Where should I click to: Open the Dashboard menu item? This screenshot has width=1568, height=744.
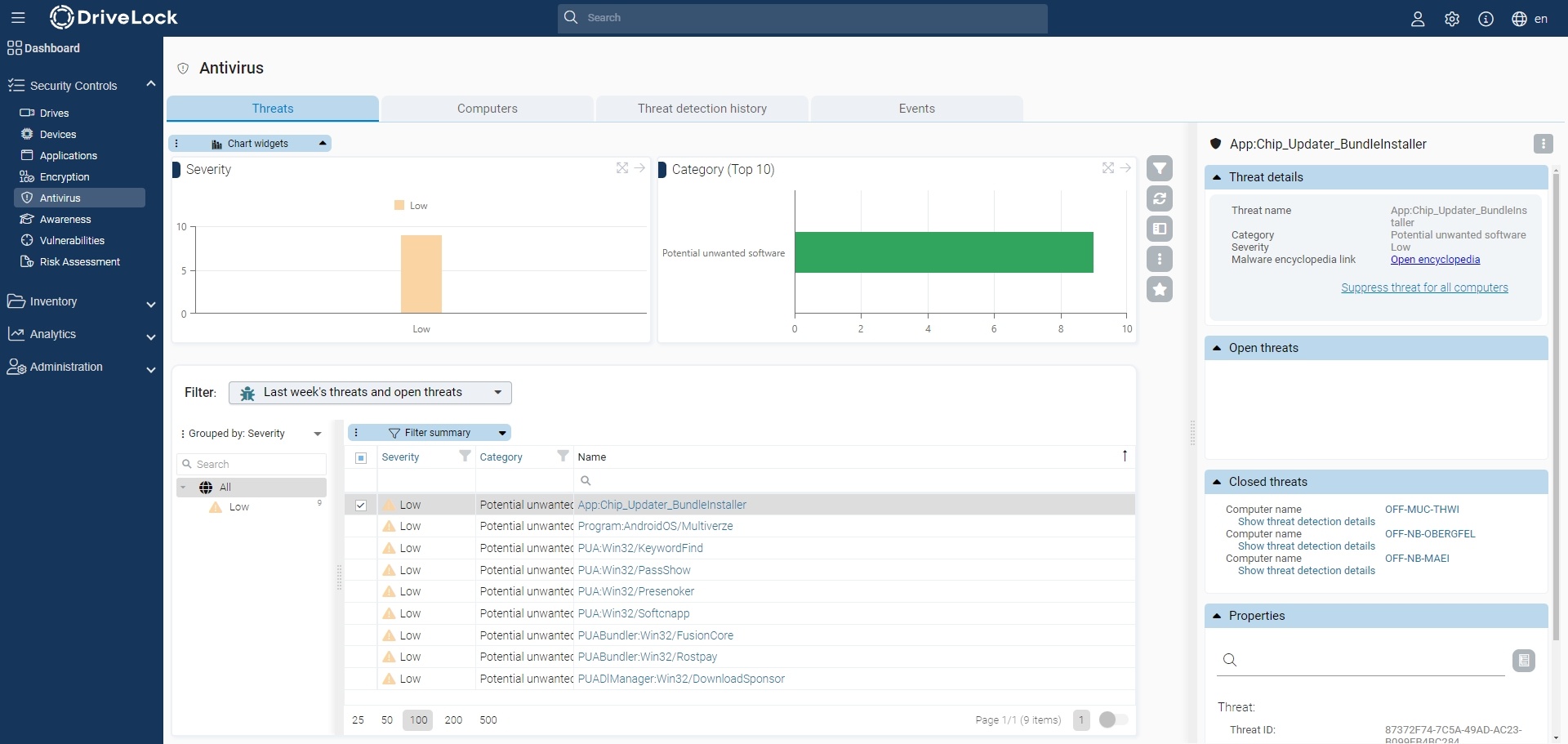pyautogui.click(x=44, y=48)
